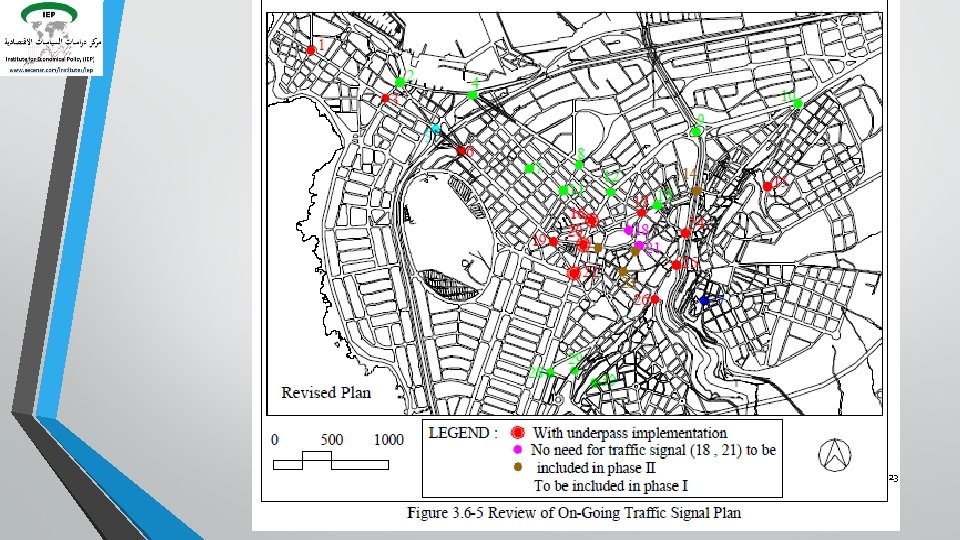Click the red legend swatch for underpass
960x540 pixels.
[518, 433]
